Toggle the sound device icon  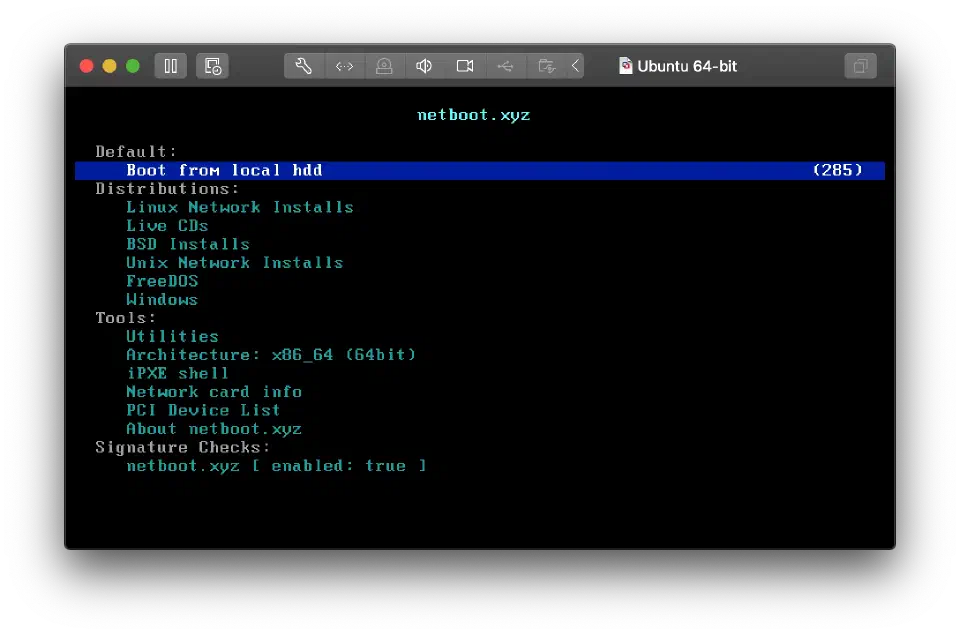[x=424, y=66]
